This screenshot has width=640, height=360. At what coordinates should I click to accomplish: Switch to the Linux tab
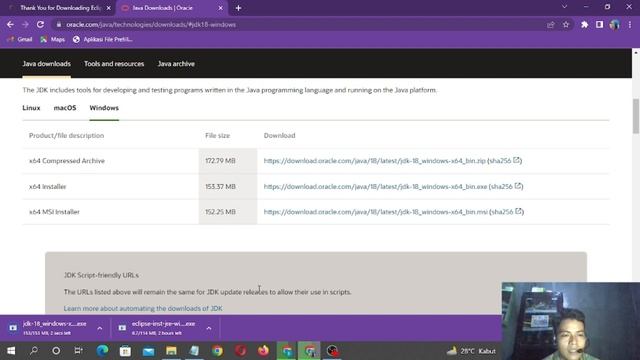point(31,108)
